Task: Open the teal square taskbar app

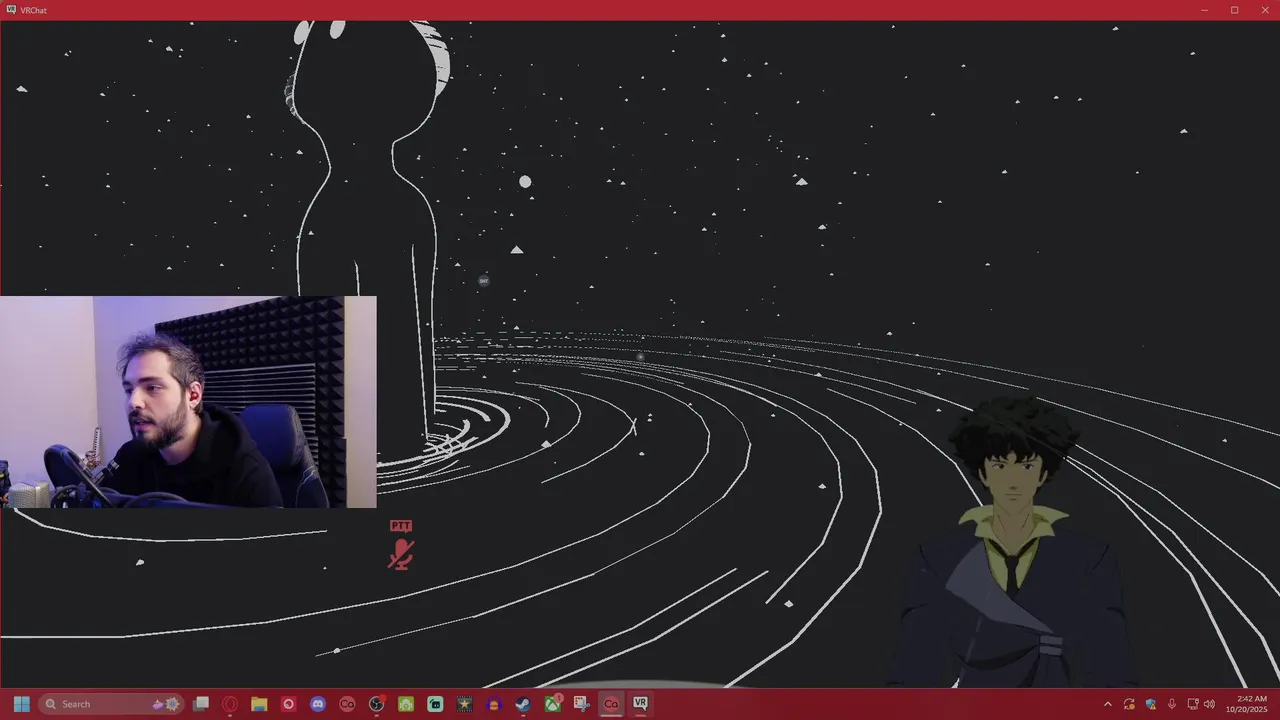Action: (435, 704)
